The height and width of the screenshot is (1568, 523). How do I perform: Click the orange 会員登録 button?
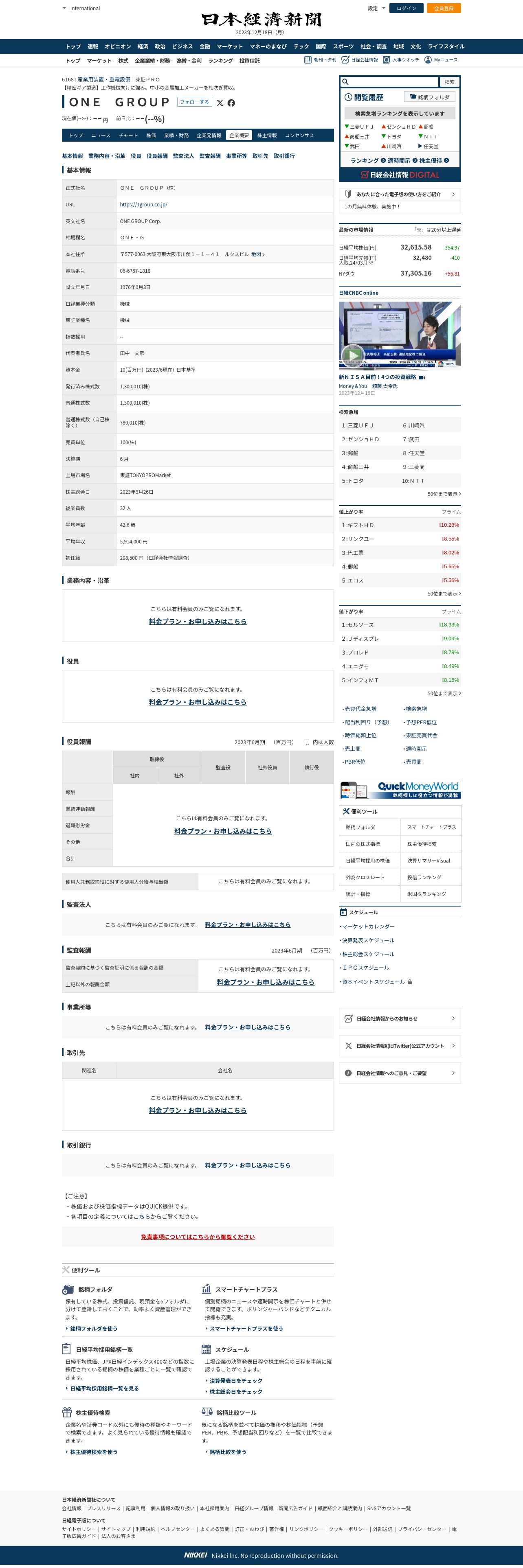tap(444, 9)
